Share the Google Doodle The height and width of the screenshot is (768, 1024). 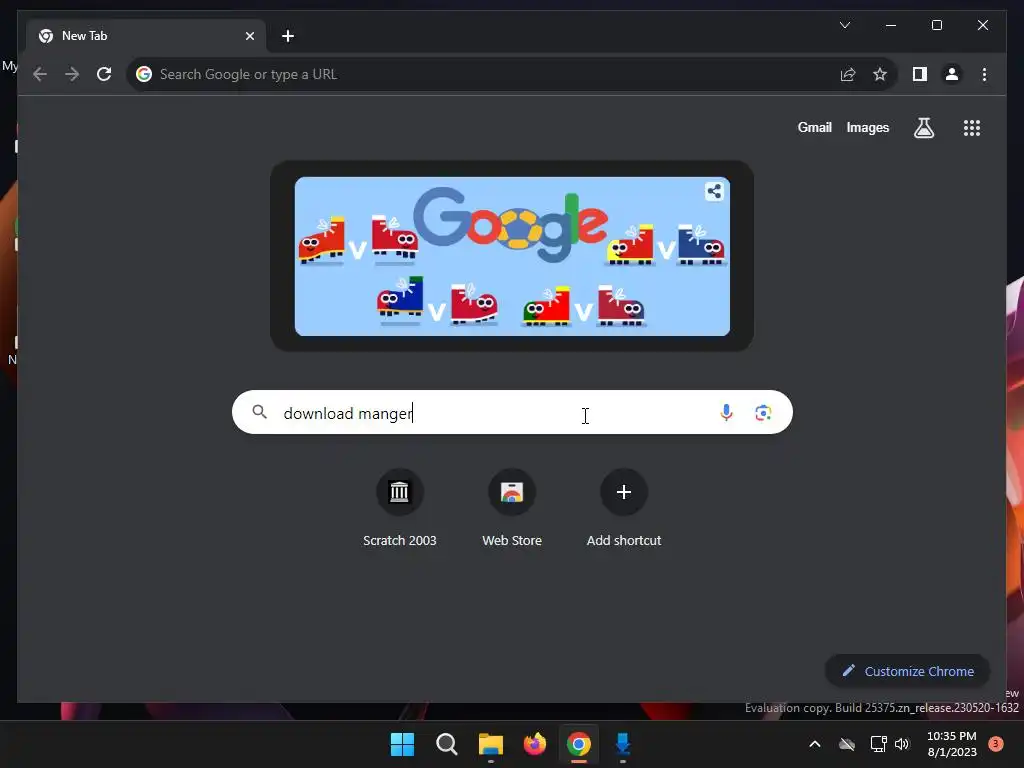tap(714, 191)
